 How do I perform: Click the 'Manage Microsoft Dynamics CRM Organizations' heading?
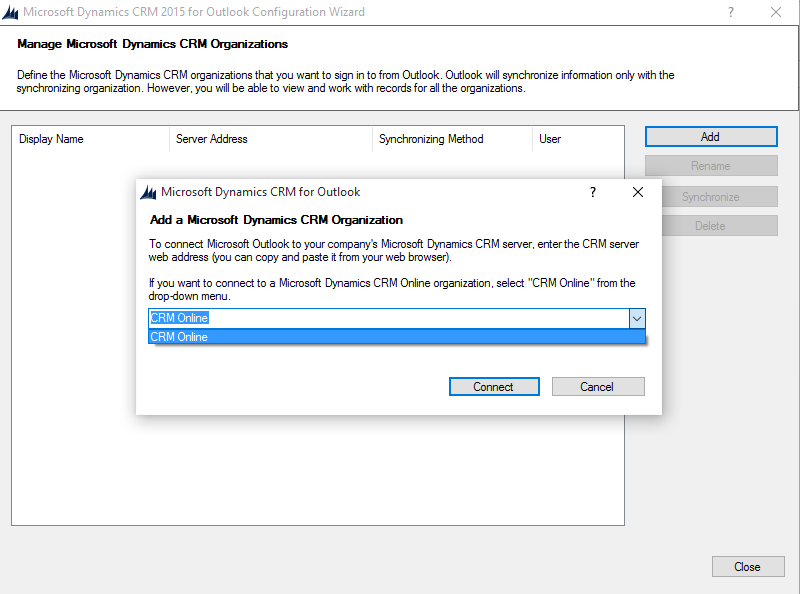(x=153, y=44)
